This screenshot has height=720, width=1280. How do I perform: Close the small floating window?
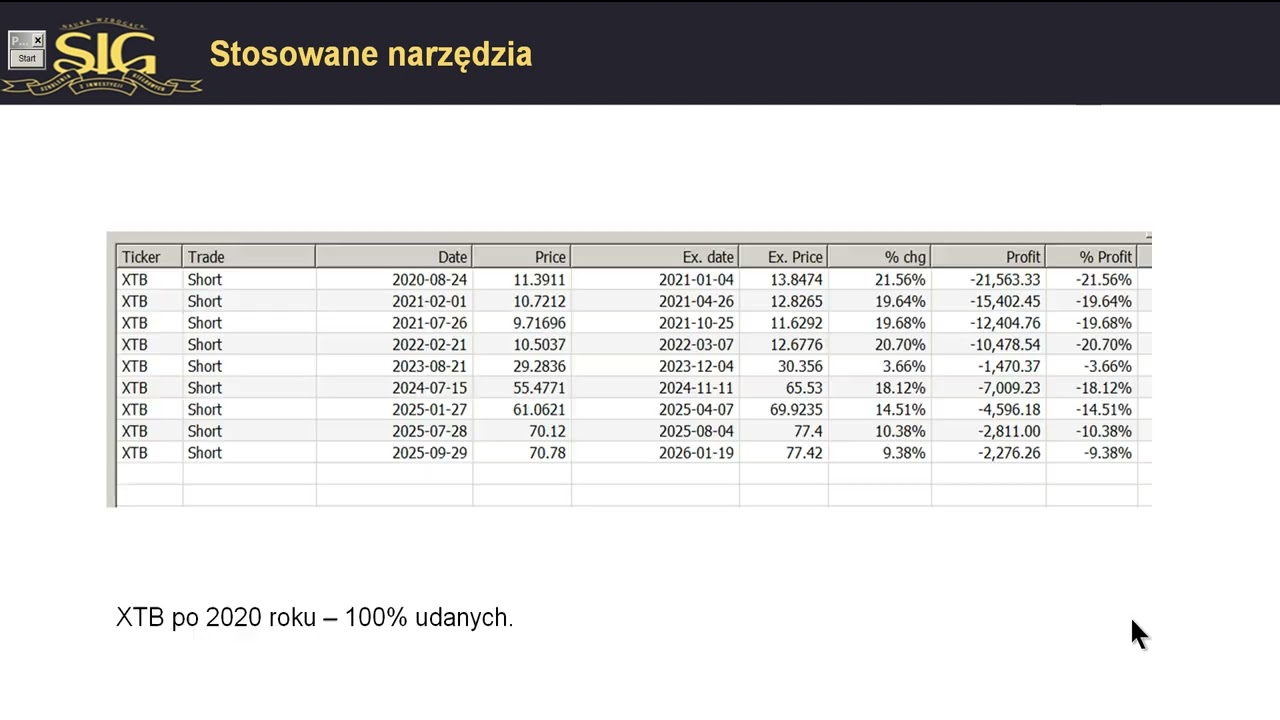pos(38,40)
